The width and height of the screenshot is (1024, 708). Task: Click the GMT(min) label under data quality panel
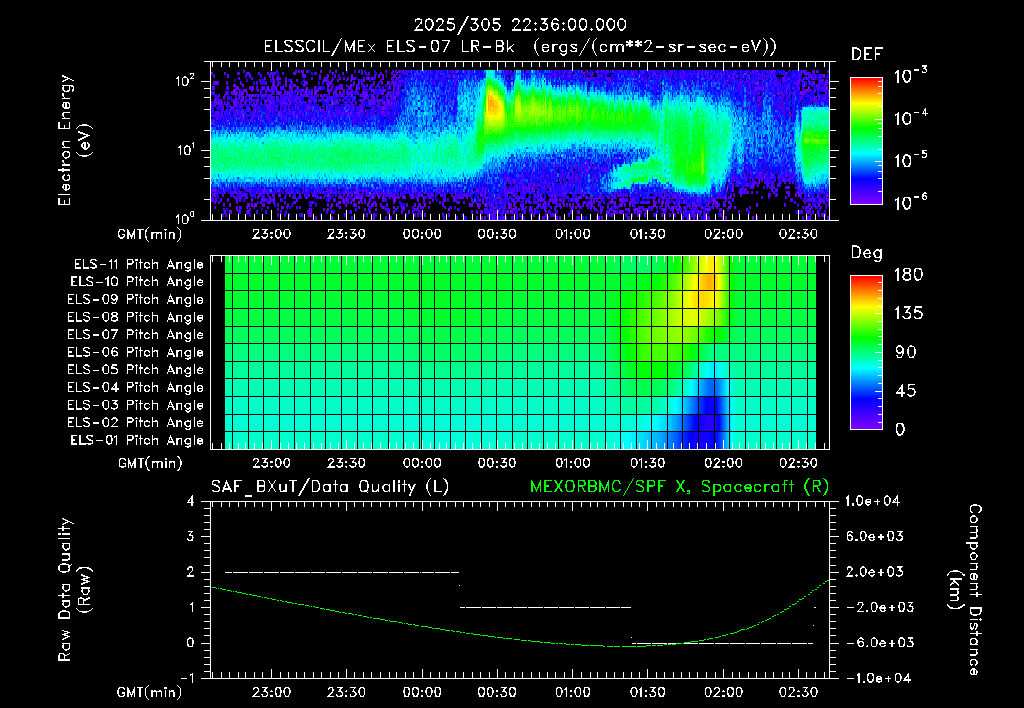point(150,692)
